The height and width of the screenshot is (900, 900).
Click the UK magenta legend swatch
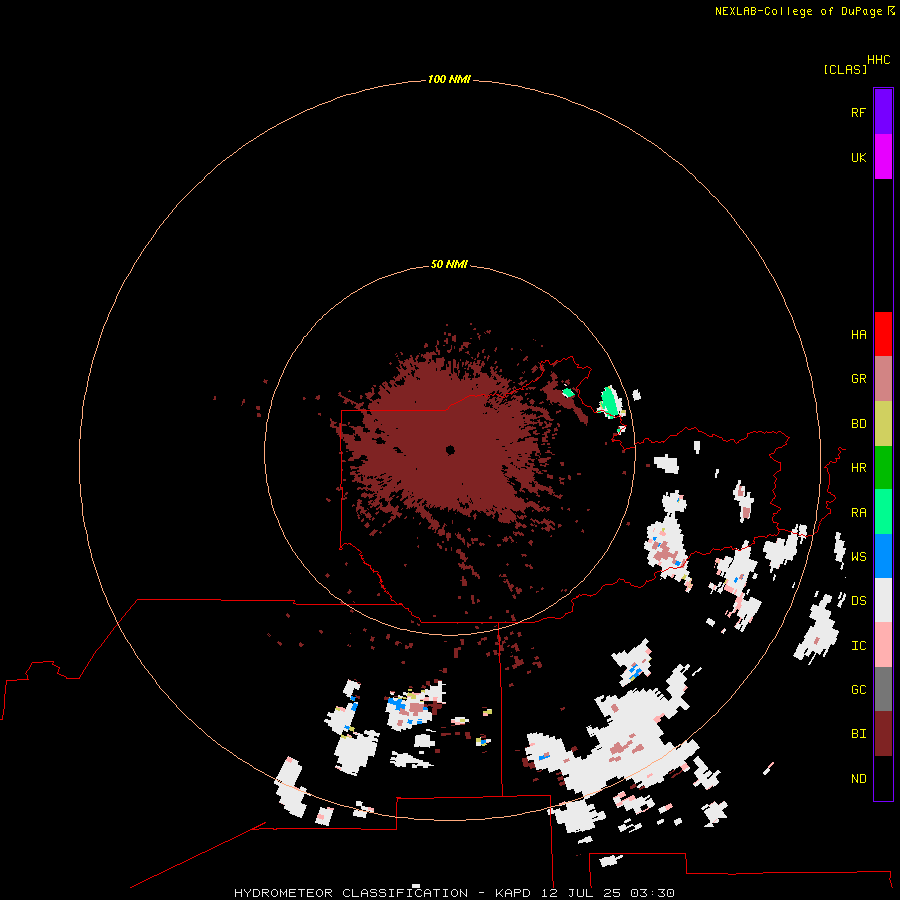883,157
